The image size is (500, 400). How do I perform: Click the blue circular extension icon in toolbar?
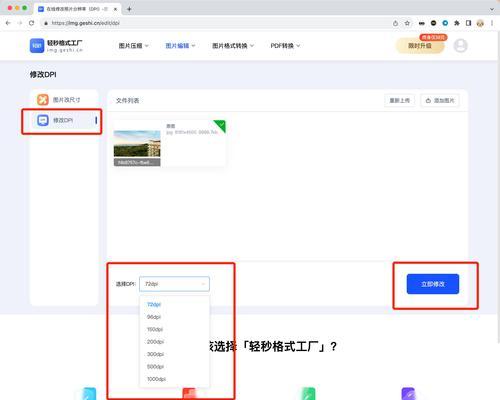pos(445,23)
